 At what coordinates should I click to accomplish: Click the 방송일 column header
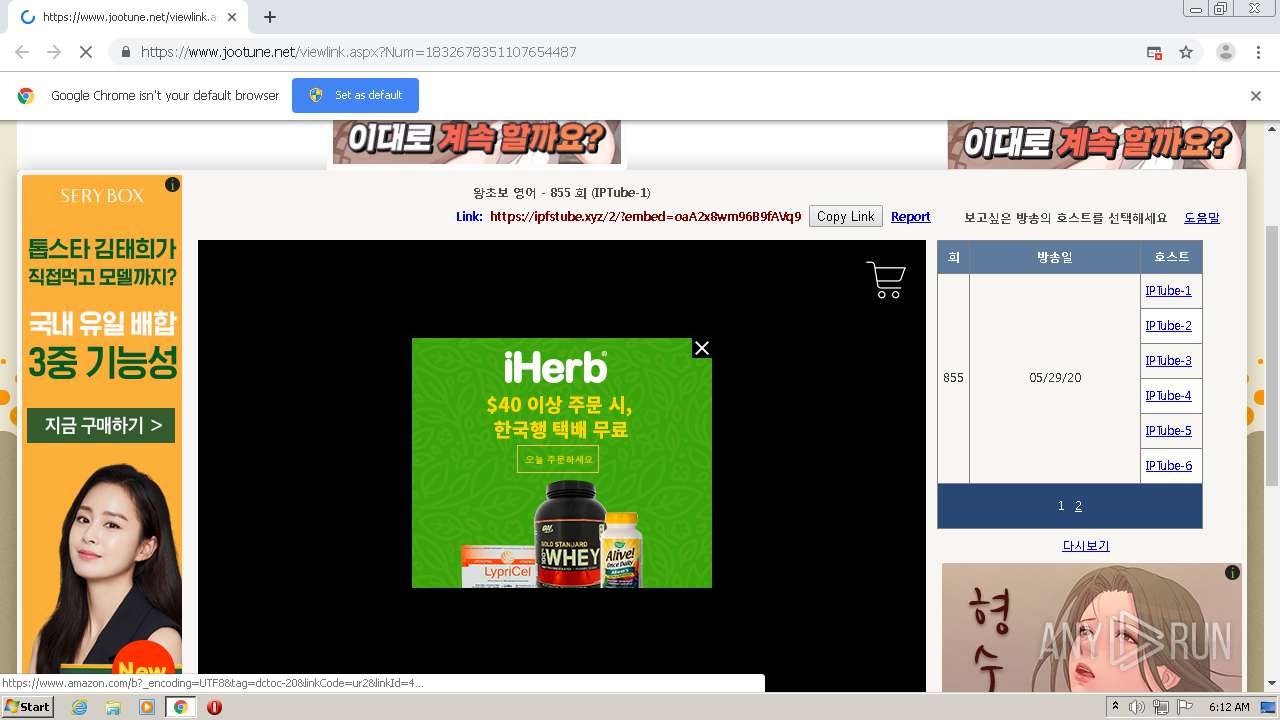[1055, 257]
